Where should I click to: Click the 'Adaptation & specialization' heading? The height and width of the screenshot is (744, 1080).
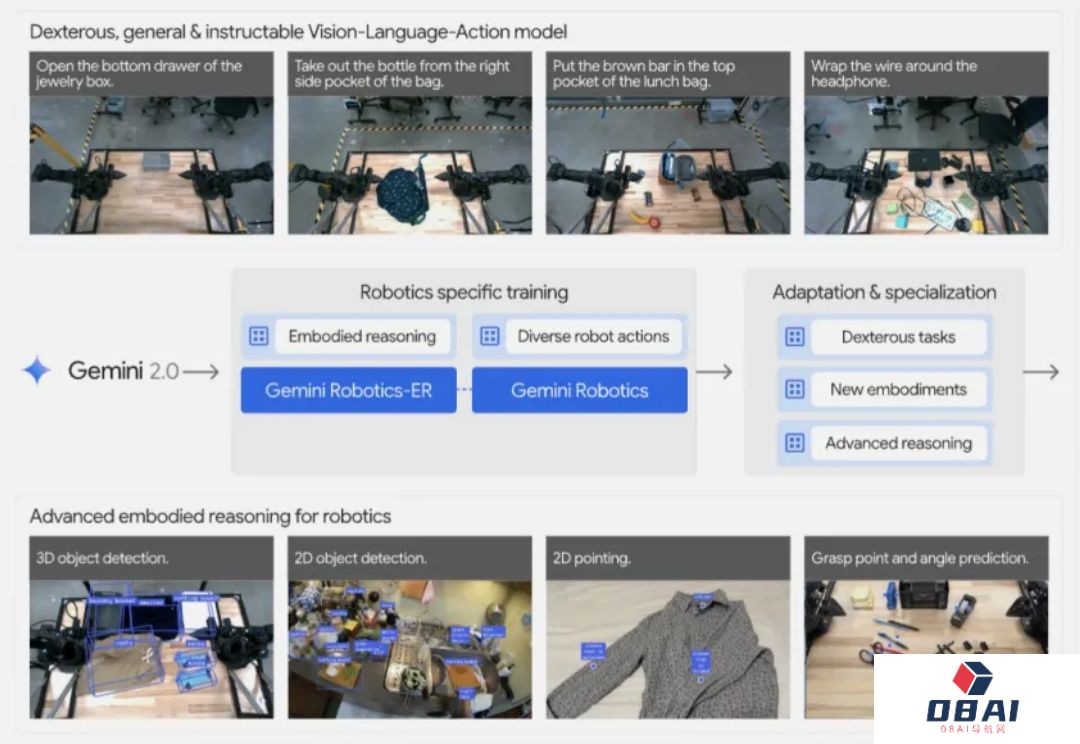[884, 292]
